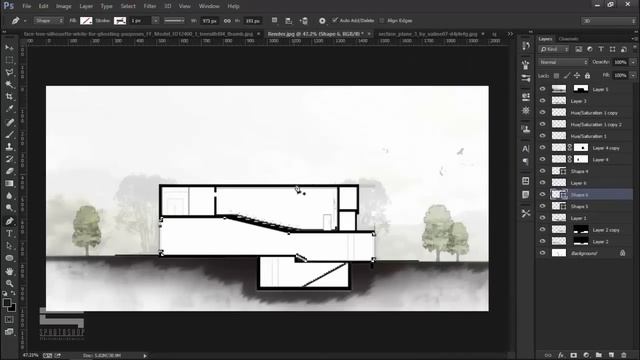The image size is (640, 360).
Task: Select the Pen tool in toolbox
Action: 9,221
